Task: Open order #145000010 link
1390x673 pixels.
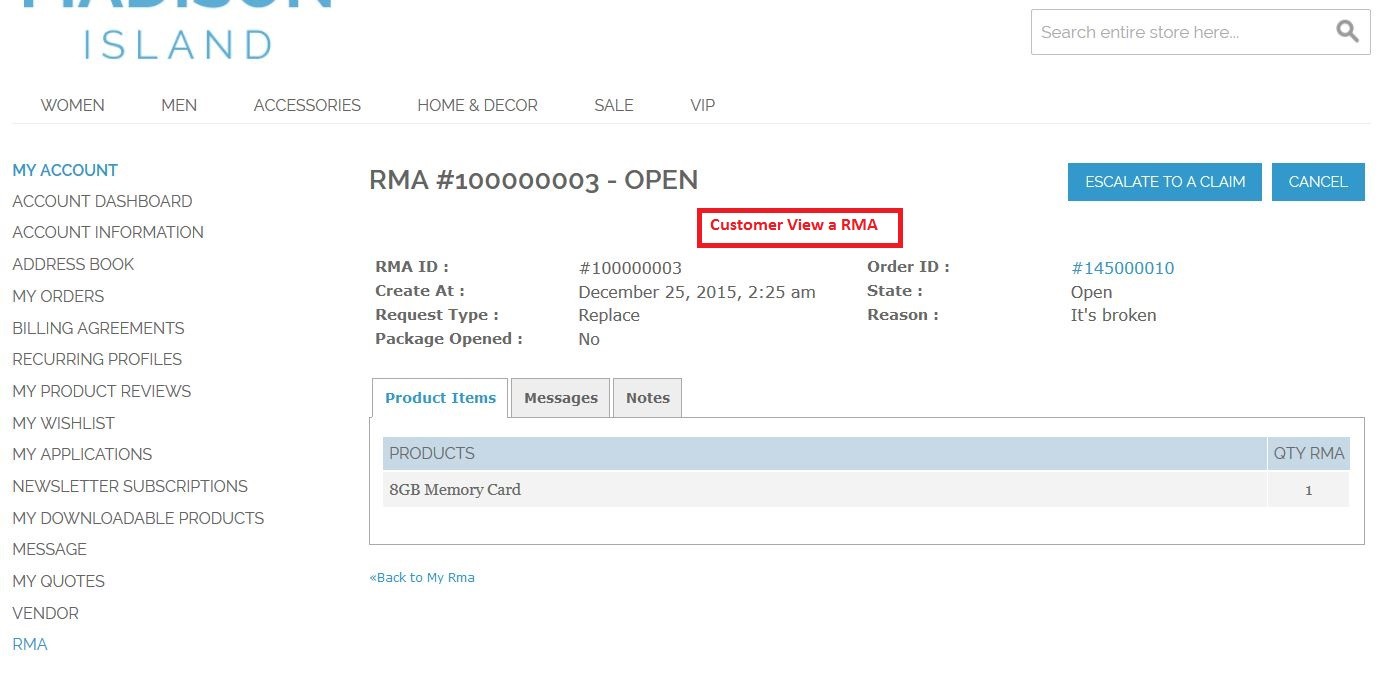Action: pyautogui.click(x=1122, y=268)
